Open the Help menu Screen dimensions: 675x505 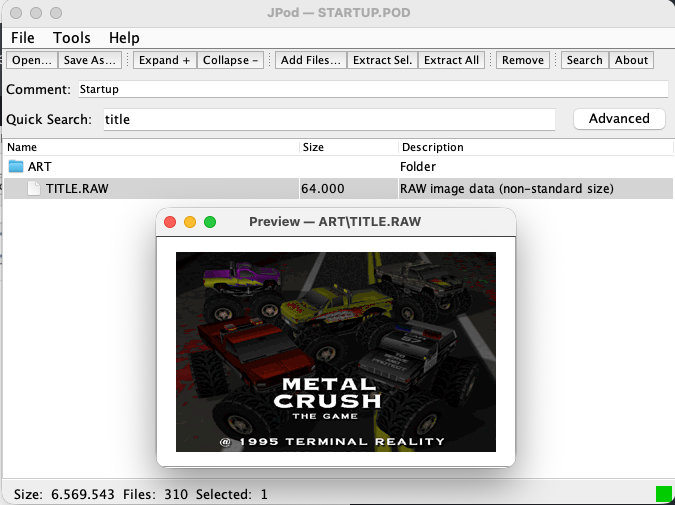[124, 38]
